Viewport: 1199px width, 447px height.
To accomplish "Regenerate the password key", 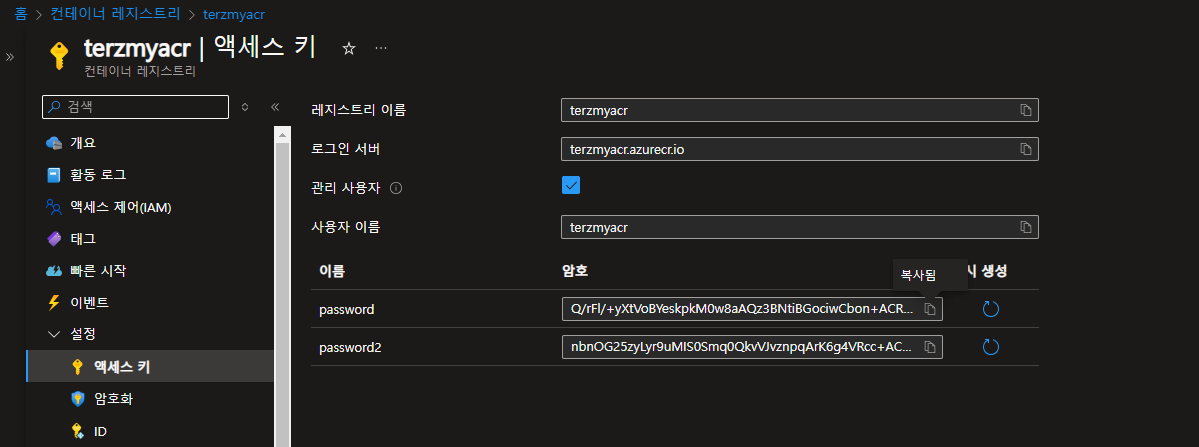I will tap(990, 309).
